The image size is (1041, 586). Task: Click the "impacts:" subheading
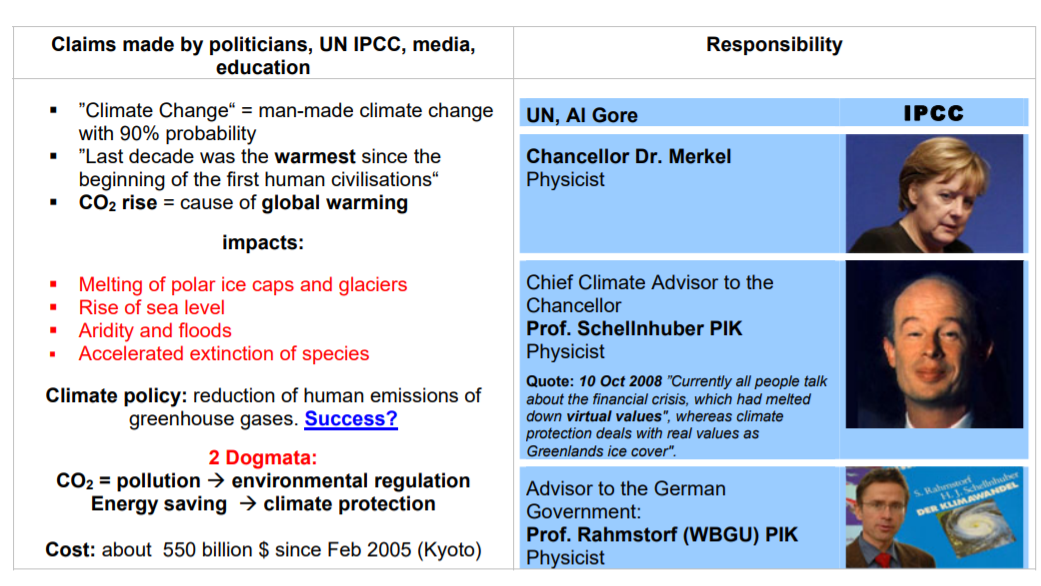click(263, 242)
